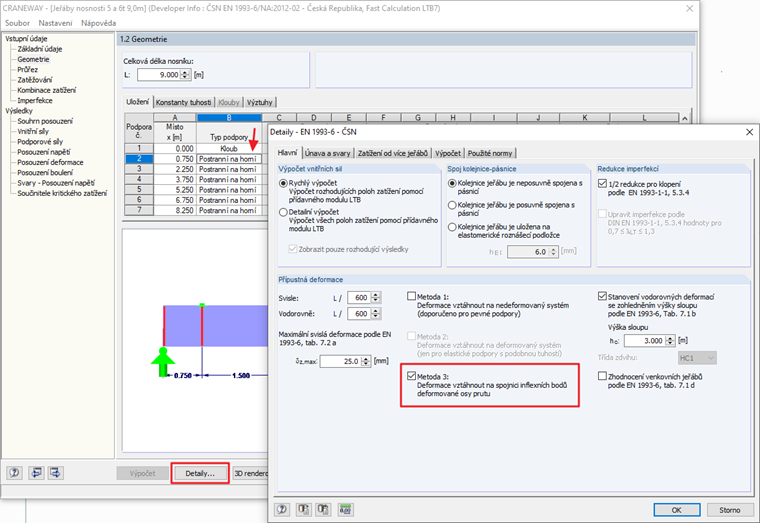The image size is (760, 523).
Task: Open Zatížení od více jeřábů tab
Action: [x=393, y=153]
